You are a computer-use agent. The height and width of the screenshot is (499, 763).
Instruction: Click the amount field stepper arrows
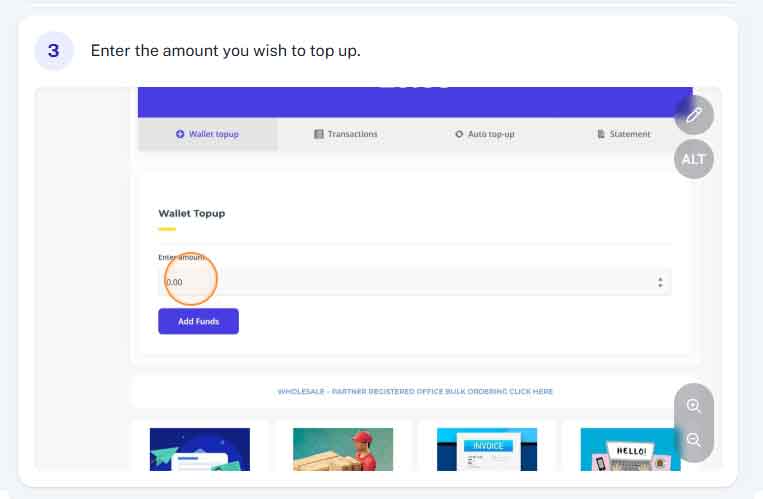(660, 282)
